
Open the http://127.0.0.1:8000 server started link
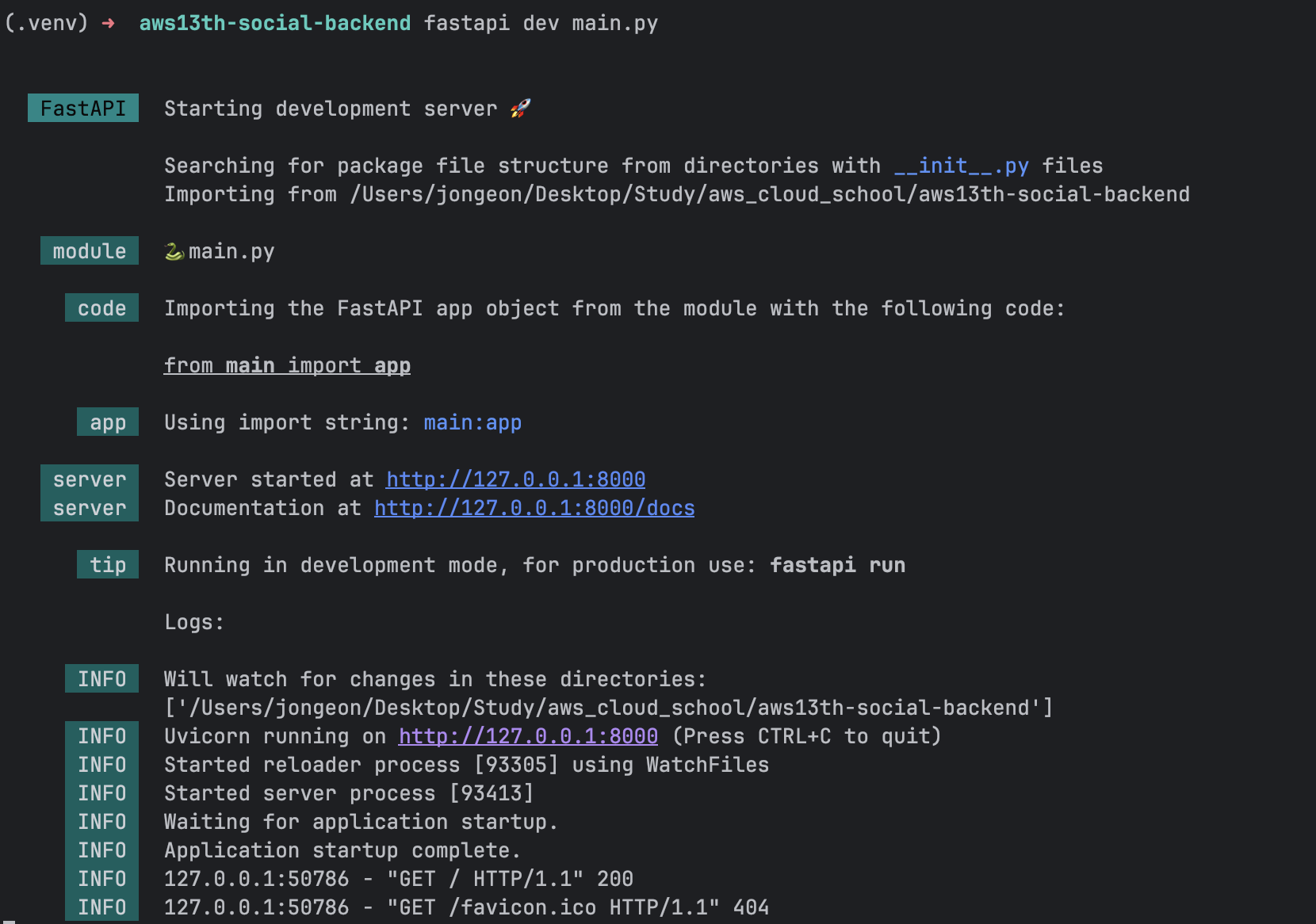click(515, 479)
